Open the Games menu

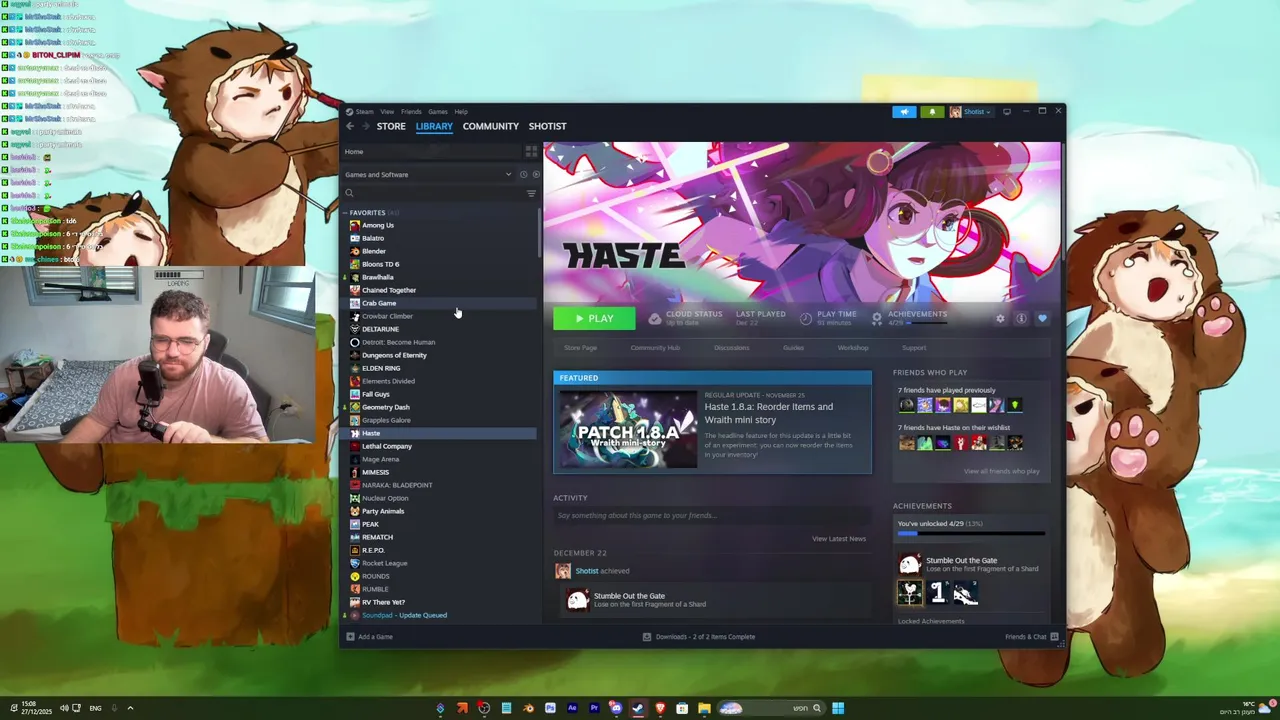pyautogui.click(x=438, y=112)
